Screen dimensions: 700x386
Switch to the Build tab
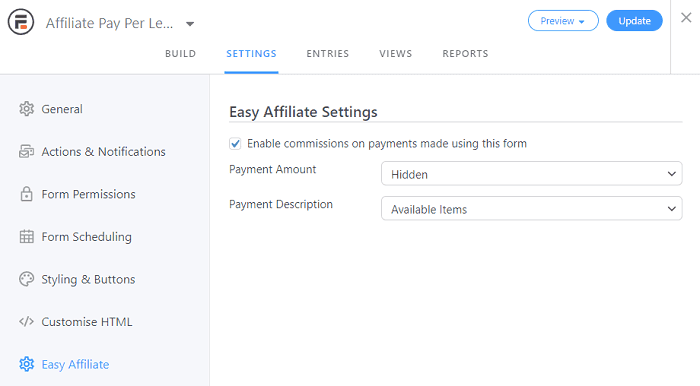point(180,54)
